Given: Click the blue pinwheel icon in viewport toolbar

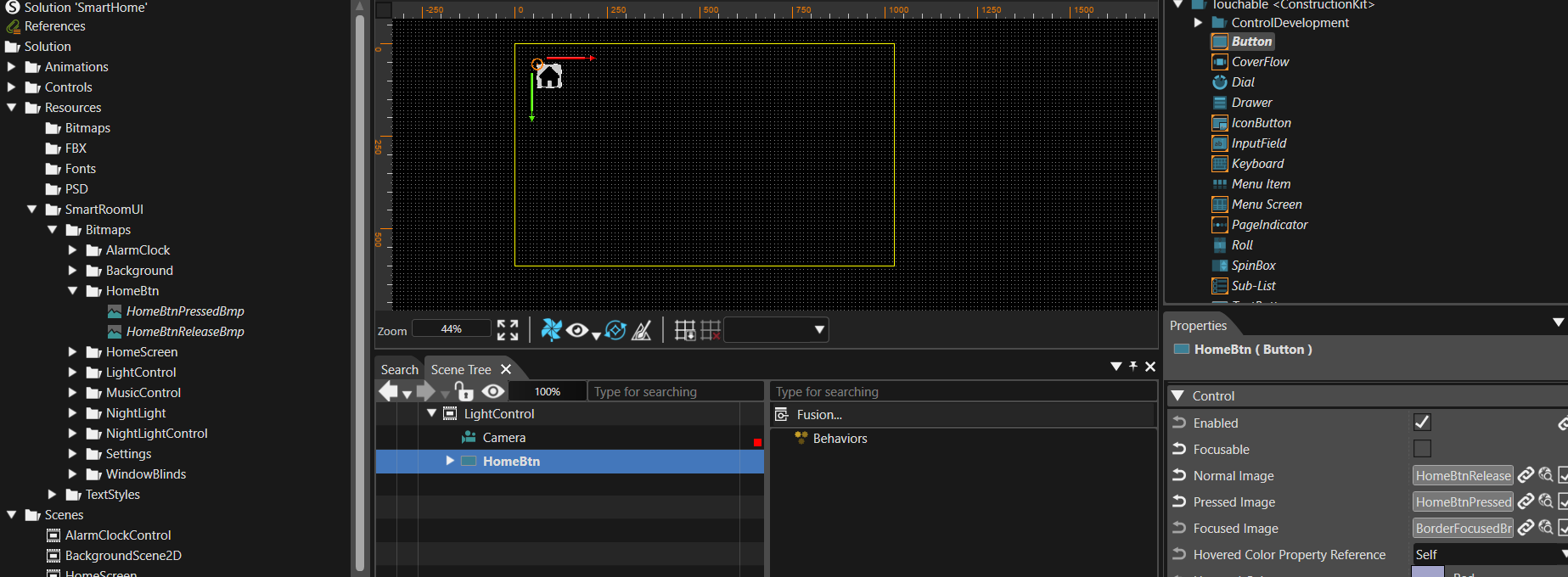Looking at the screenshot, I should (551, 330).
